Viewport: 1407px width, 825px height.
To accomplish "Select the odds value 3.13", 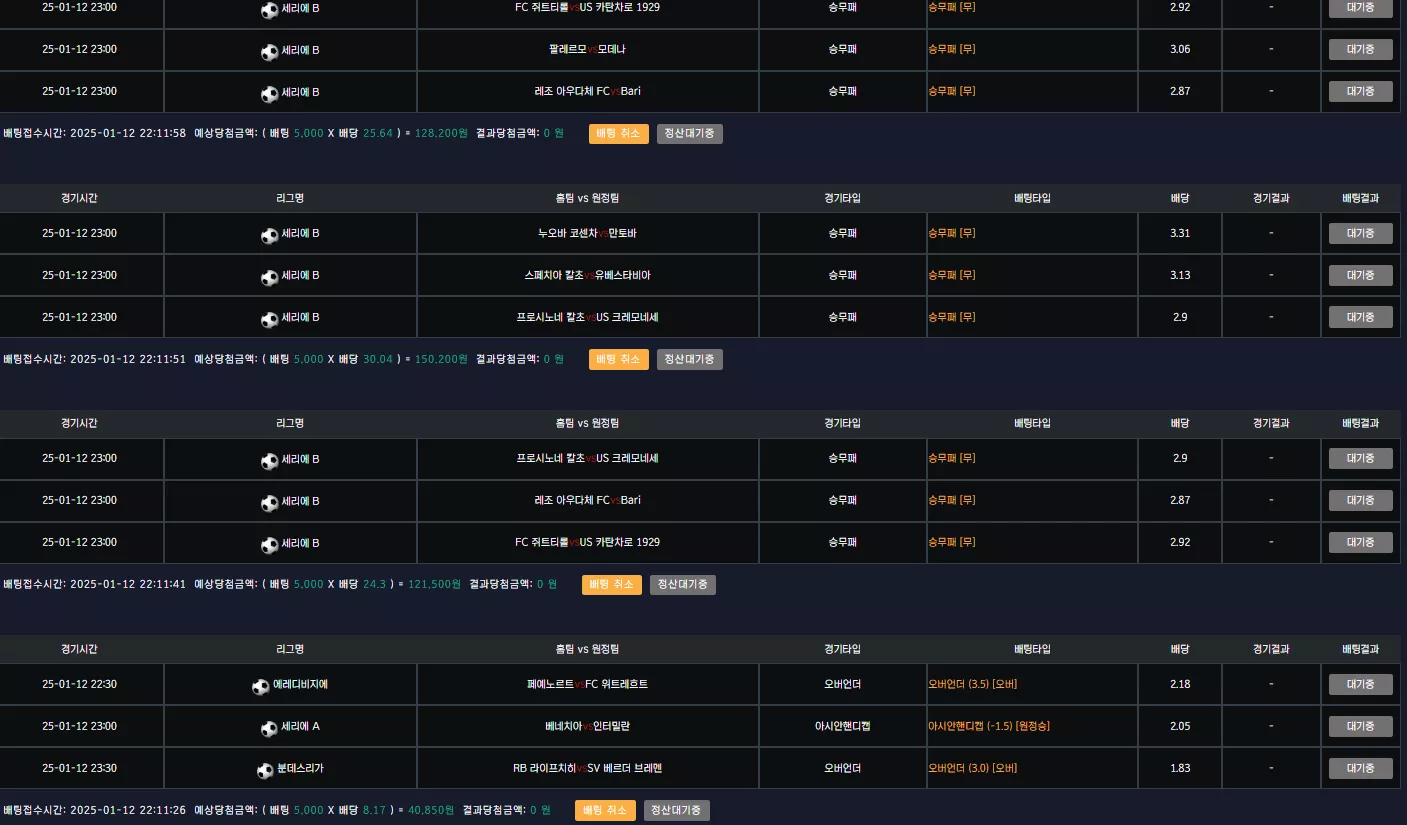I will (1180, 275).
